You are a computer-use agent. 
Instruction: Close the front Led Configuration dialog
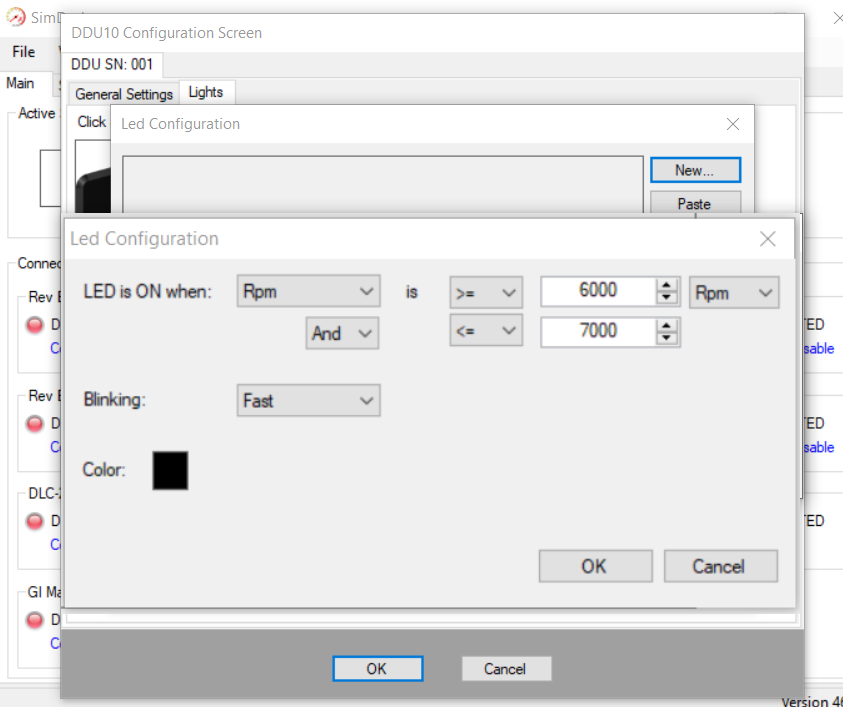tap(767, 239)
